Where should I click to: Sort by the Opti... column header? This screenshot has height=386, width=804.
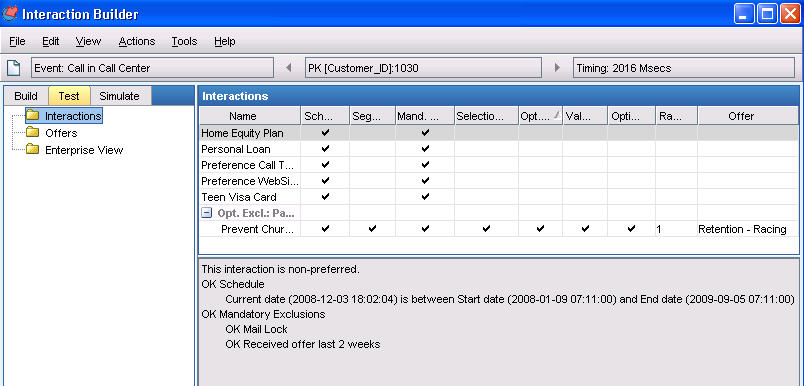tap(631, 116)
